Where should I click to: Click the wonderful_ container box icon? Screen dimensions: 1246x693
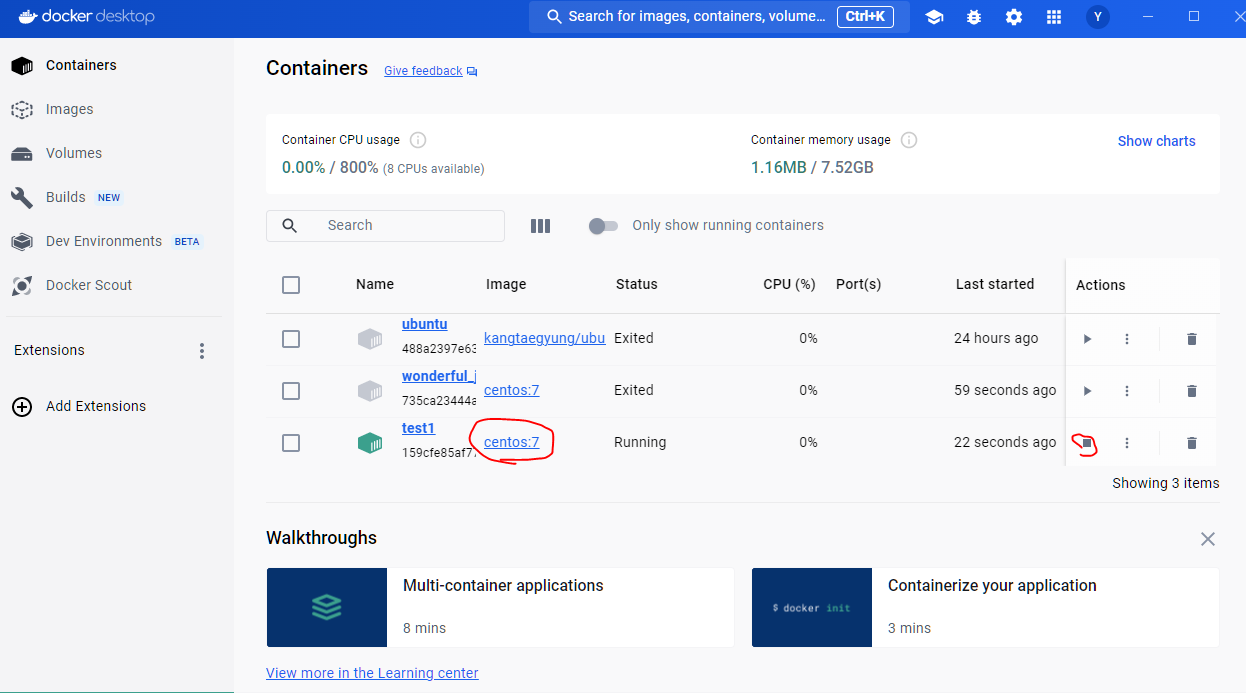point(370,391)
